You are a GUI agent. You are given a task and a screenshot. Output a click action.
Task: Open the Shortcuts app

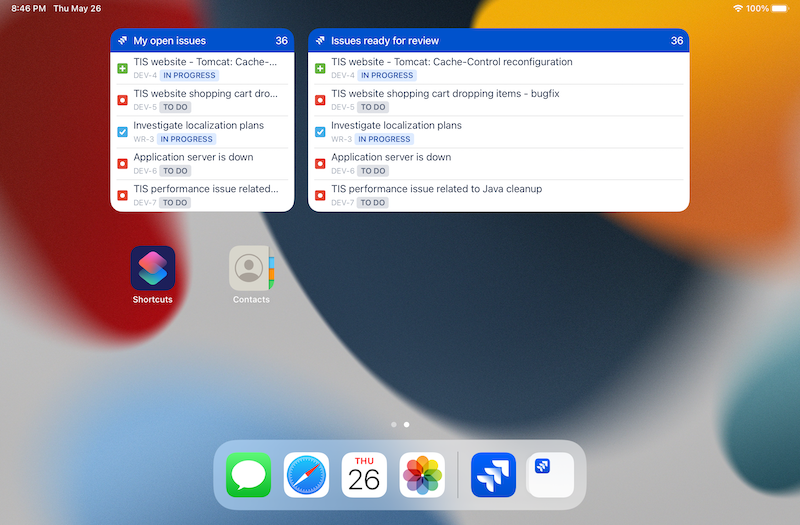(153, 268)
